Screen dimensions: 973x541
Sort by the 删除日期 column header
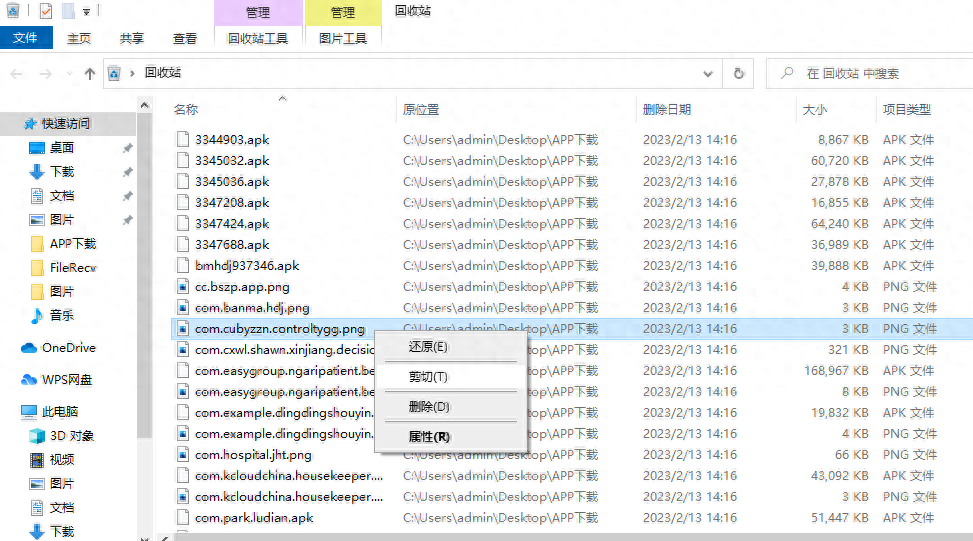tap(666, 110)
